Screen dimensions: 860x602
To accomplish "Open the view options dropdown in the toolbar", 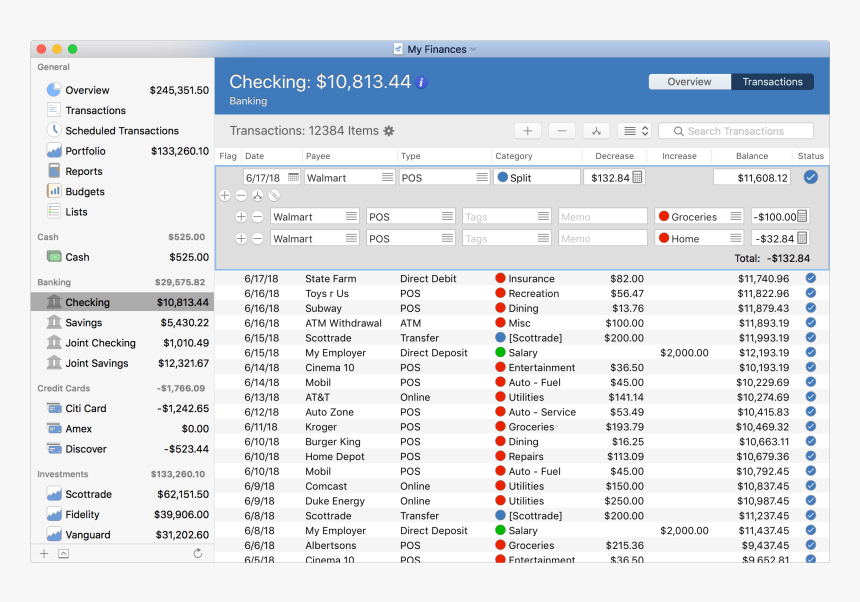I will click(634, 131).
